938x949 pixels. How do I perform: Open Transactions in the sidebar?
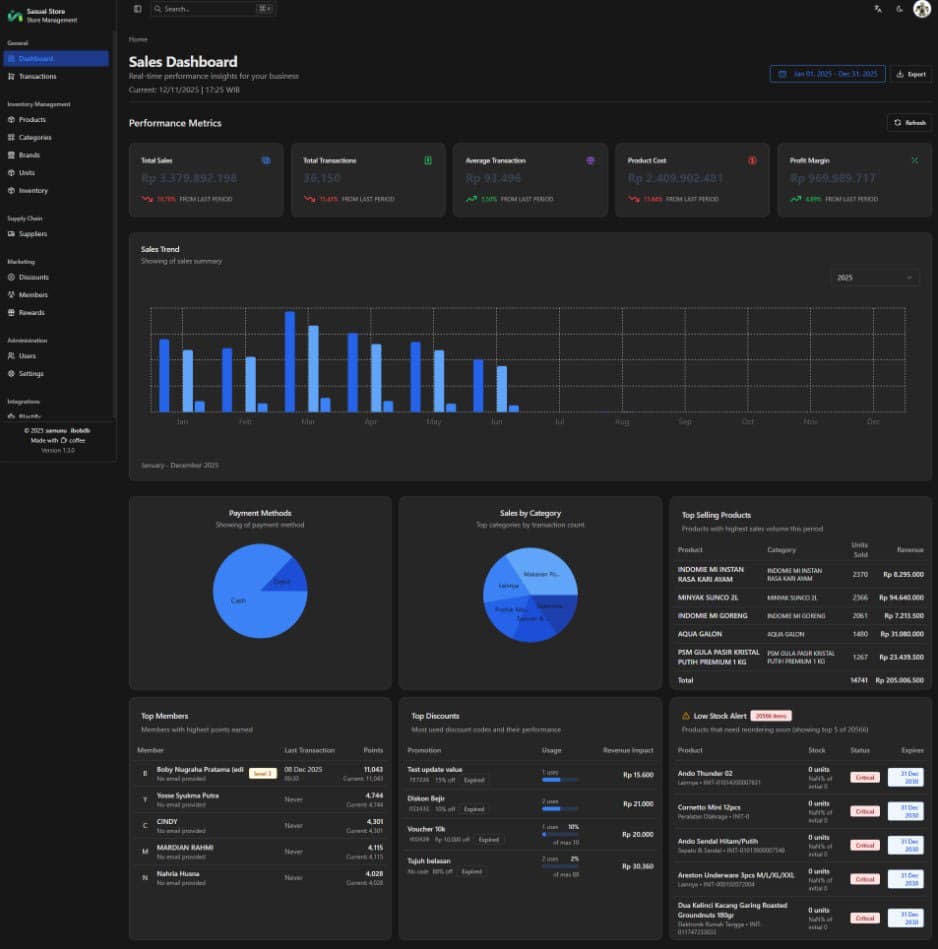(x=37, y=76)
